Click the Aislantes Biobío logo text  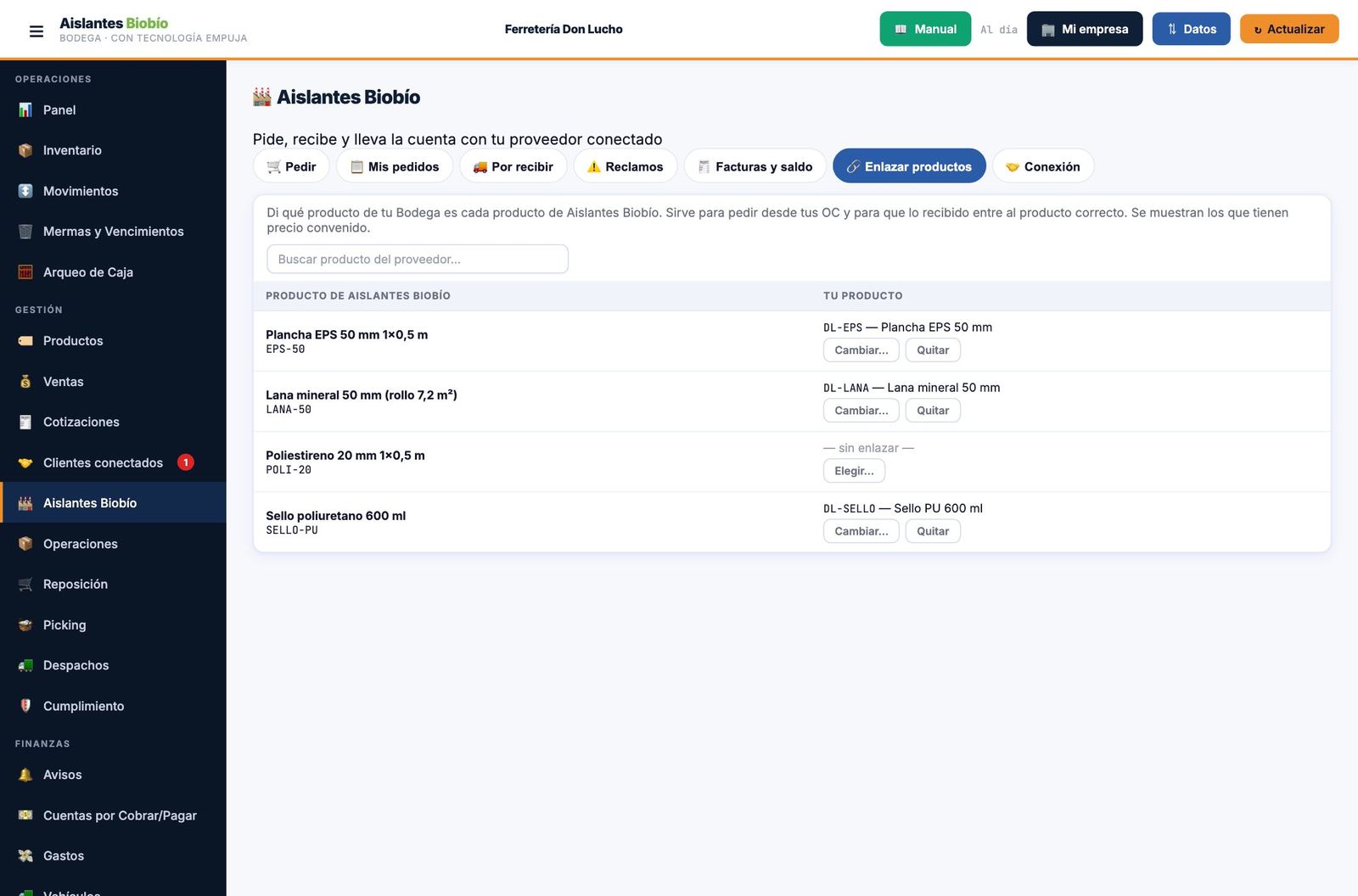[x=114, y=23]
